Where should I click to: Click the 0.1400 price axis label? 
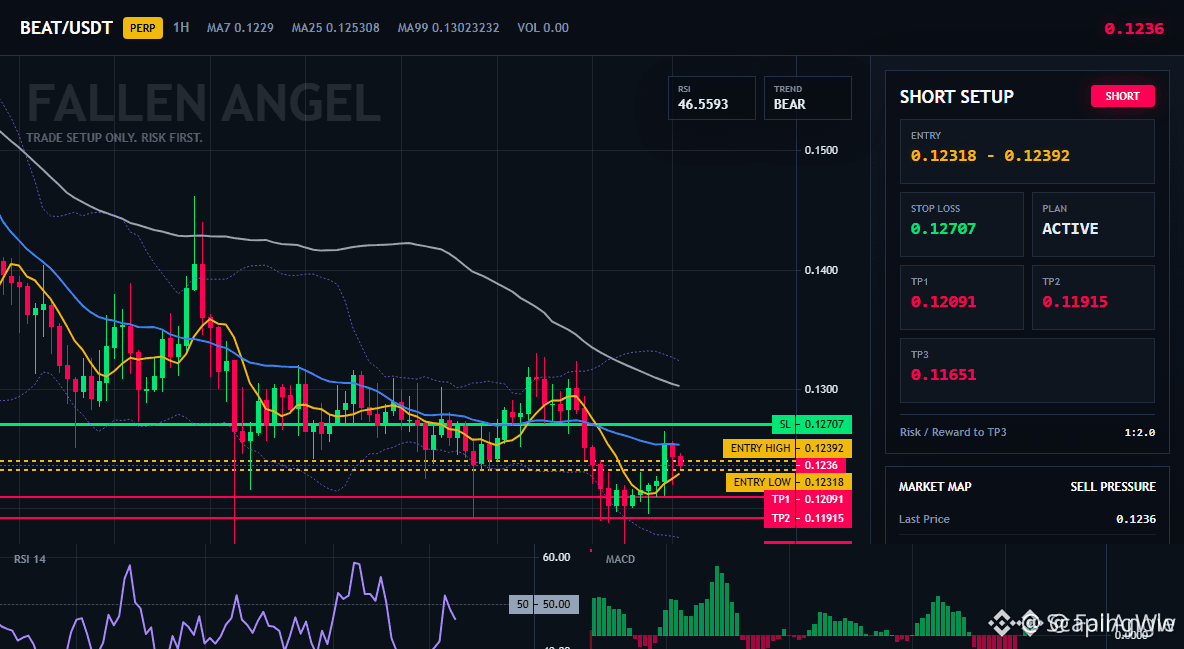pyautogui.click(x=821, y=270)
